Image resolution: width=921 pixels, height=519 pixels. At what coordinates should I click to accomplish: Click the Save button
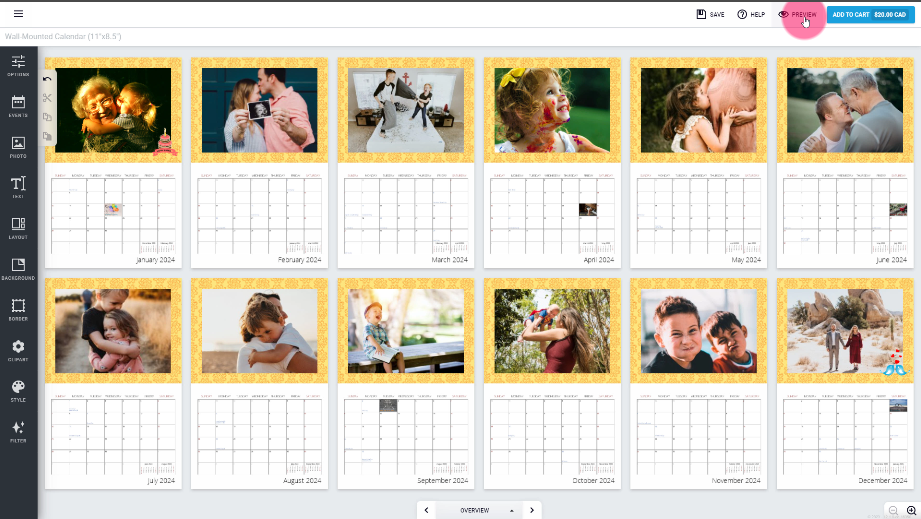(710, 15)
